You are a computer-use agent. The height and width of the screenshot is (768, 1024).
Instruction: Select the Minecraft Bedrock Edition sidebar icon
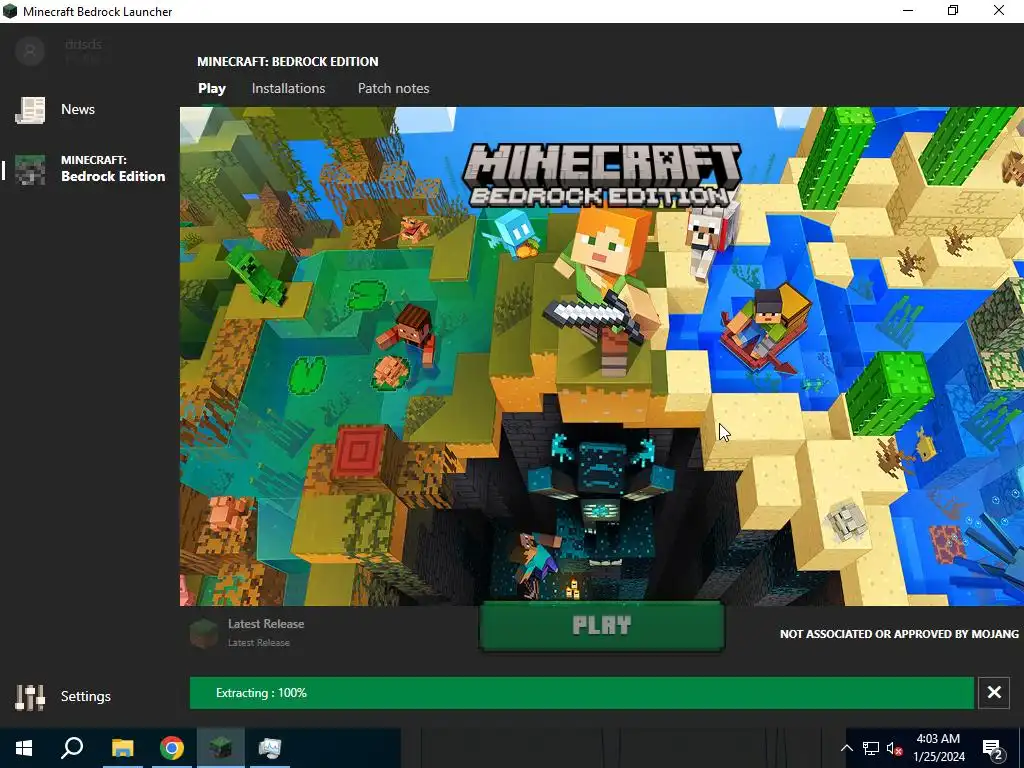pos(30,170)
